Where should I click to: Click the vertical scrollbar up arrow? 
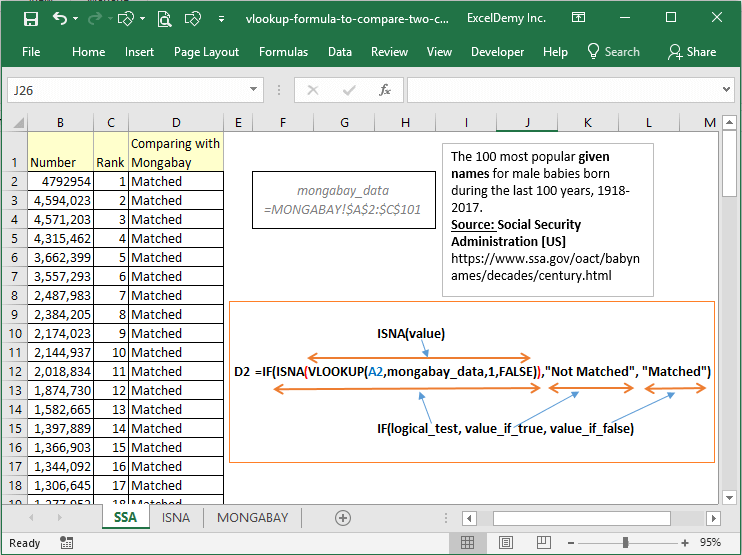click(x=729, y=123)
